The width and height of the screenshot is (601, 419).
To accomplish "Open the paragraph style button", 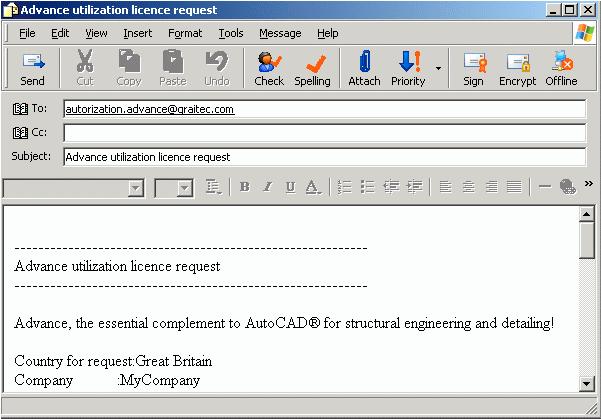I will (x=213, y=187).
